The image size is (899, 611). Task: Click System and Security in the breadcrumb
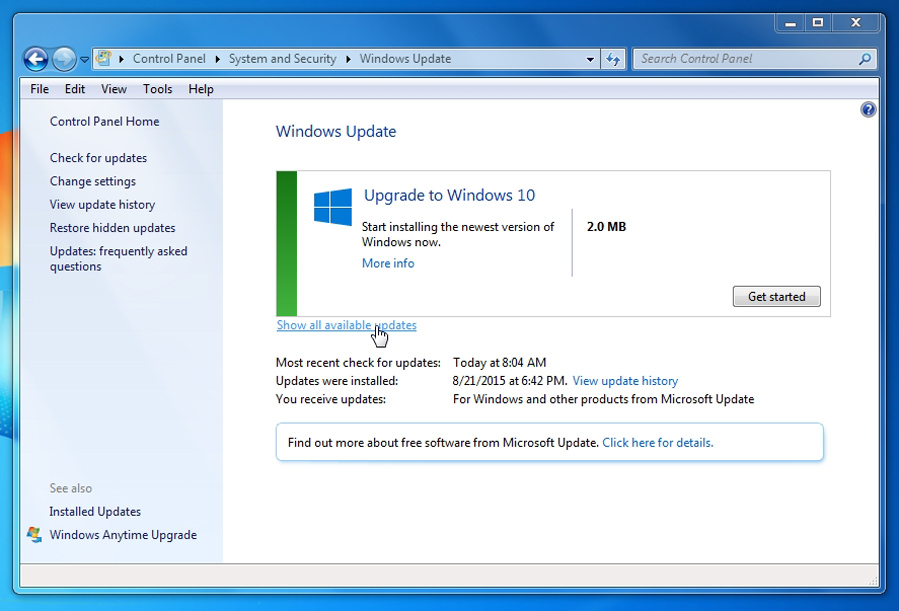(283, 58)
